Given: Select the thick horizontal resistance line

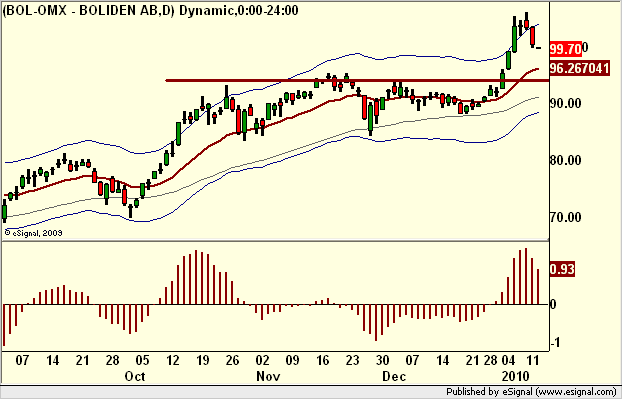Looking at the screenshot, I should coord(357,81).
